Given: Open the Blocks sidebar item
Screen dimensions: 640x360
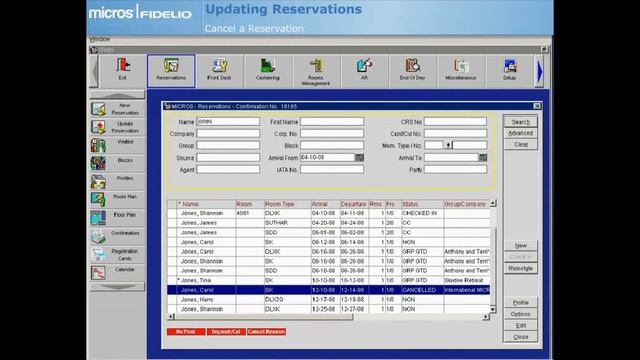Looking at the screenshot, I should 118,163.
